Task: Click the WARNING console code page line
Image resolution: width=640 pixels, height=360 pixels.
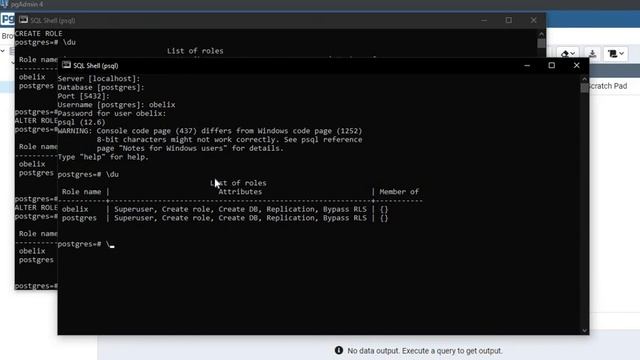Action: [x=210, y=131]
